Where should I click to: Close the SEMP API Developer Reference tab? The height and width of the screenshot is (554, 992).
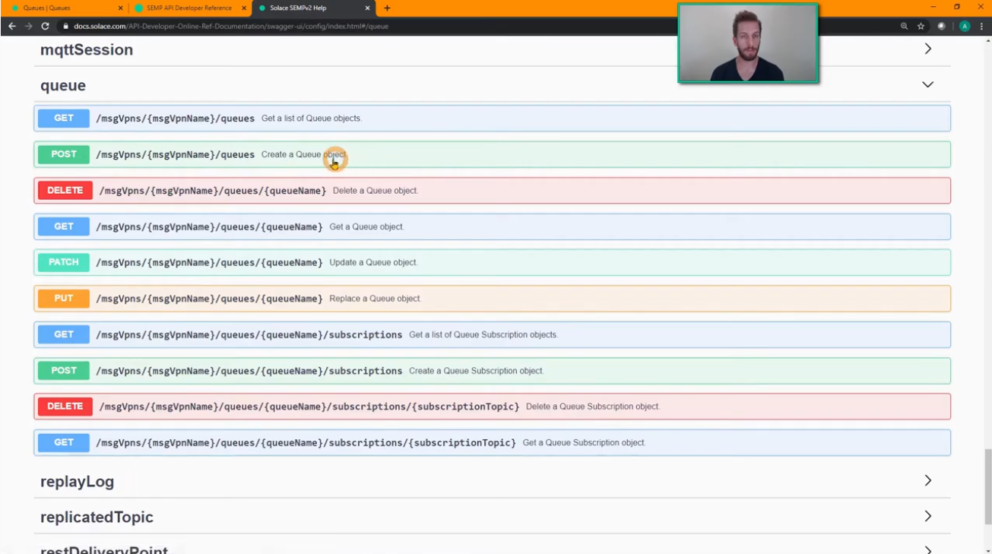click(243, 8)
